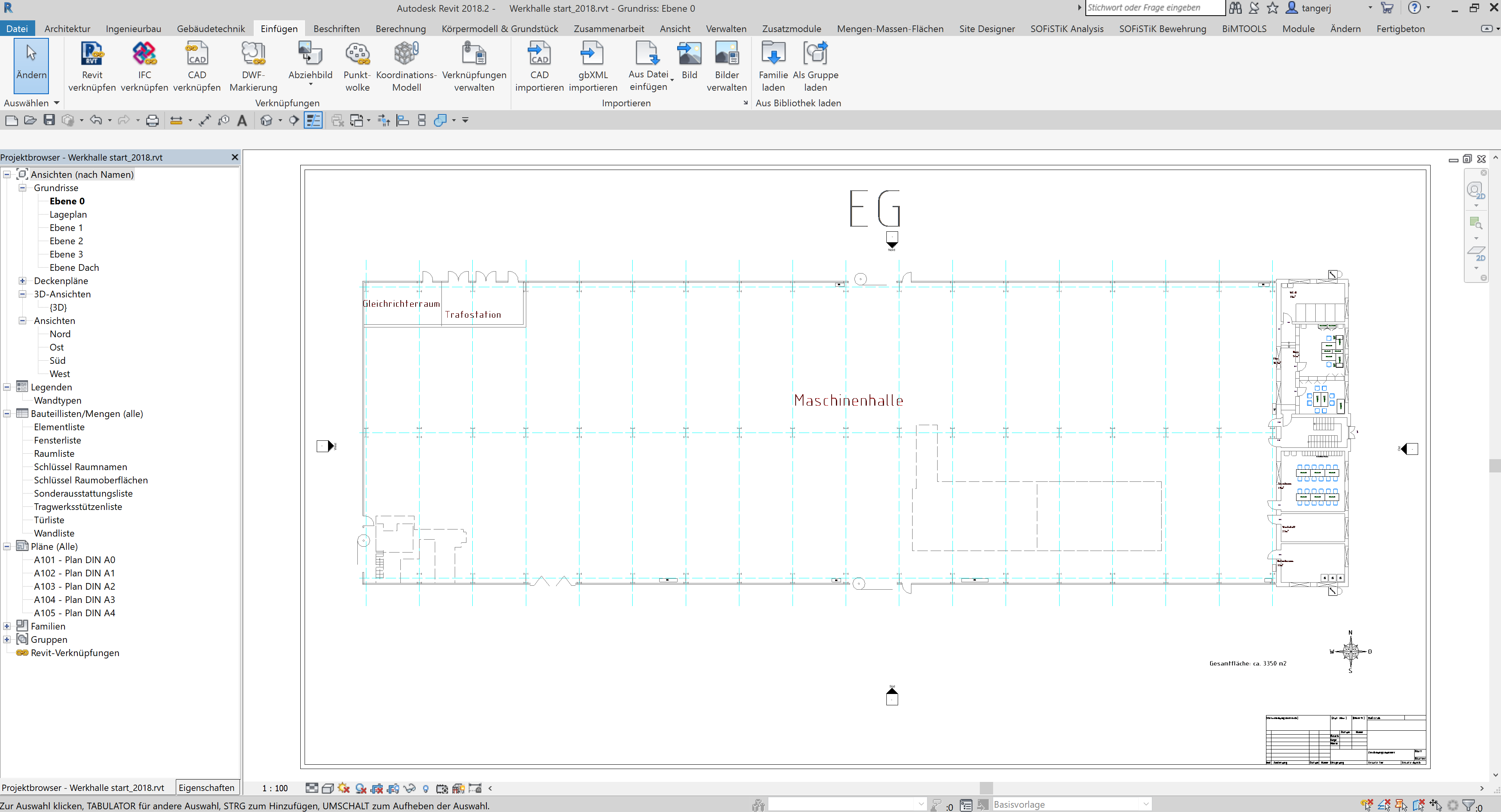This screenshot has width=1501, height=812.
Task: Open the Ebene 2 floor plan
Action: coord(66,241)
